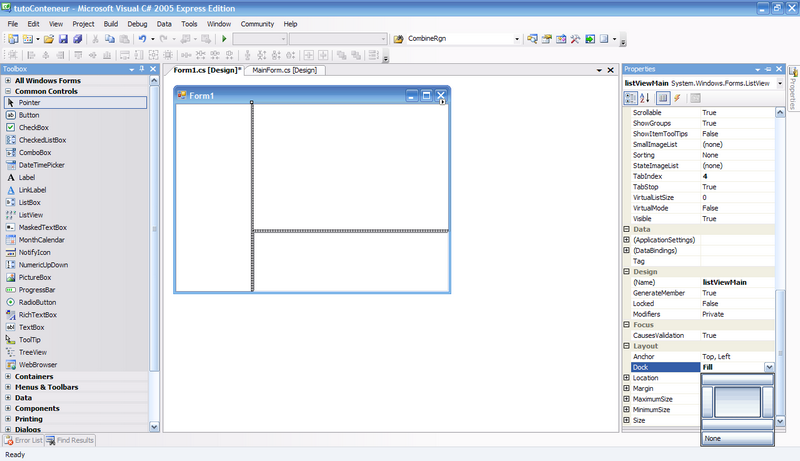Image resolution: width=800 pixels, height=461 pixels.
Task: Open the Error List tab at bottom
Action: click(x=23, y=440)
